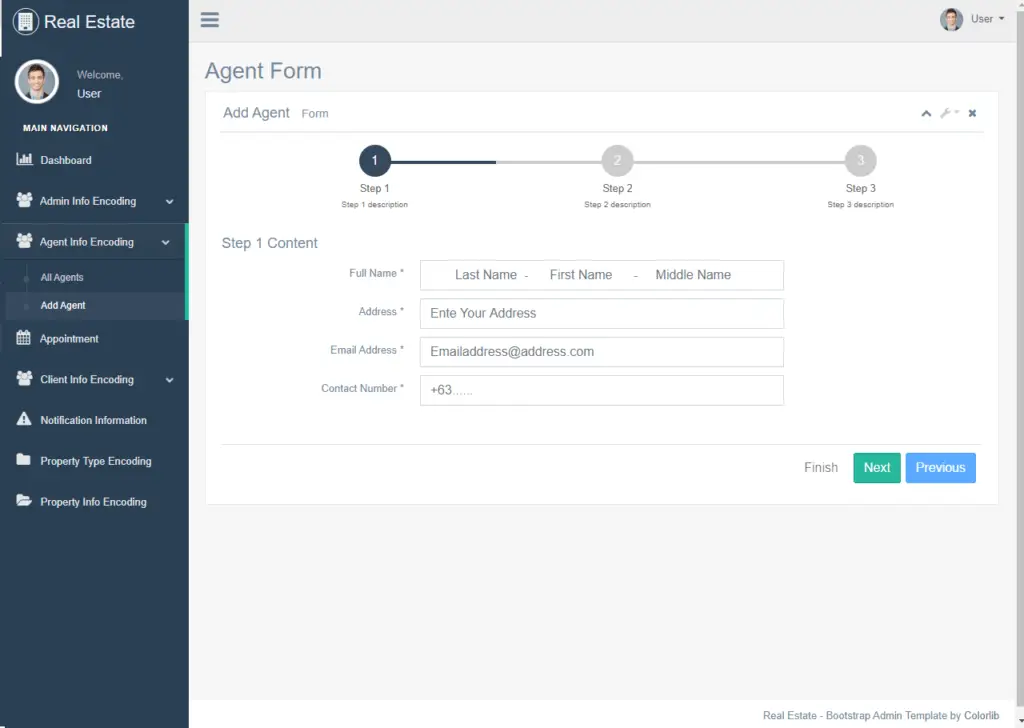Click the wrench settings icon on Add Agent panel
The height and width of the screenshot is (728, 1024).
pyautogui.click(x=948, y=113)
